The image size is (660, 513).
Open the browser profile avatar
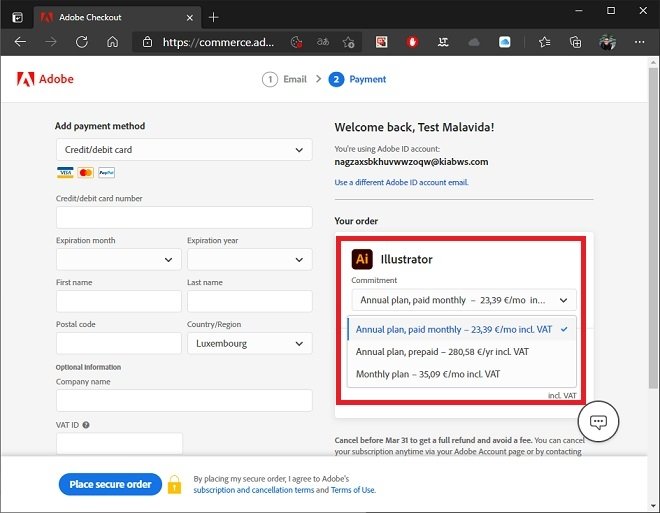607,42
